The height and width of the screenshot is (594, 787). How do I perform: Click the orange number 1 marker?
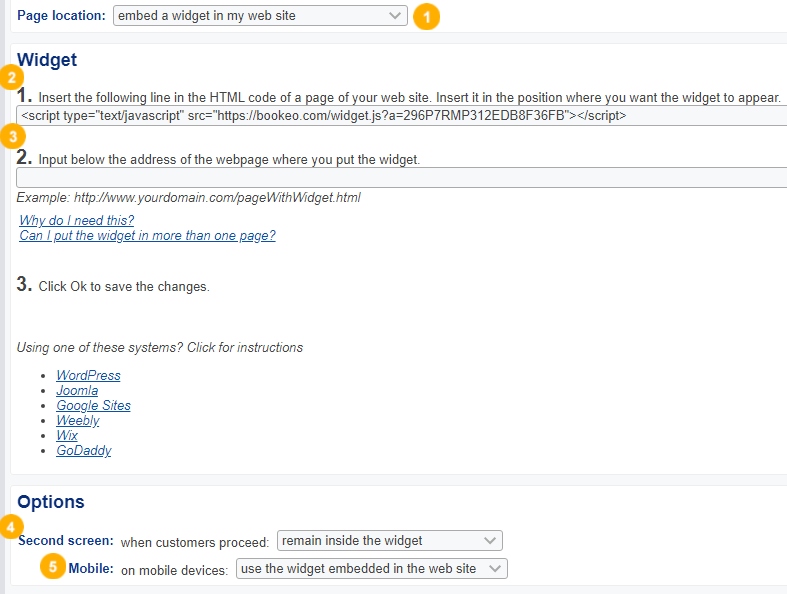(x=427, y=17)
